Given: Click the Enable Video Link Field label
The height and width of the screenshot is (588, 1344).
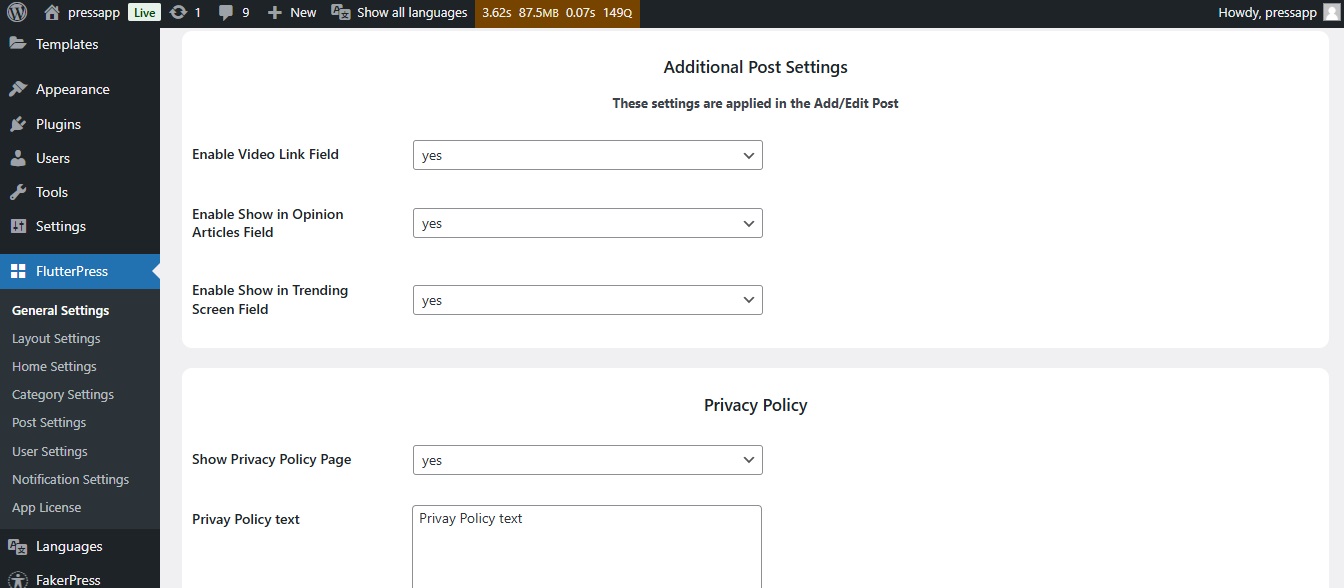Looking at the screenshot, I should tap(265, 154).
